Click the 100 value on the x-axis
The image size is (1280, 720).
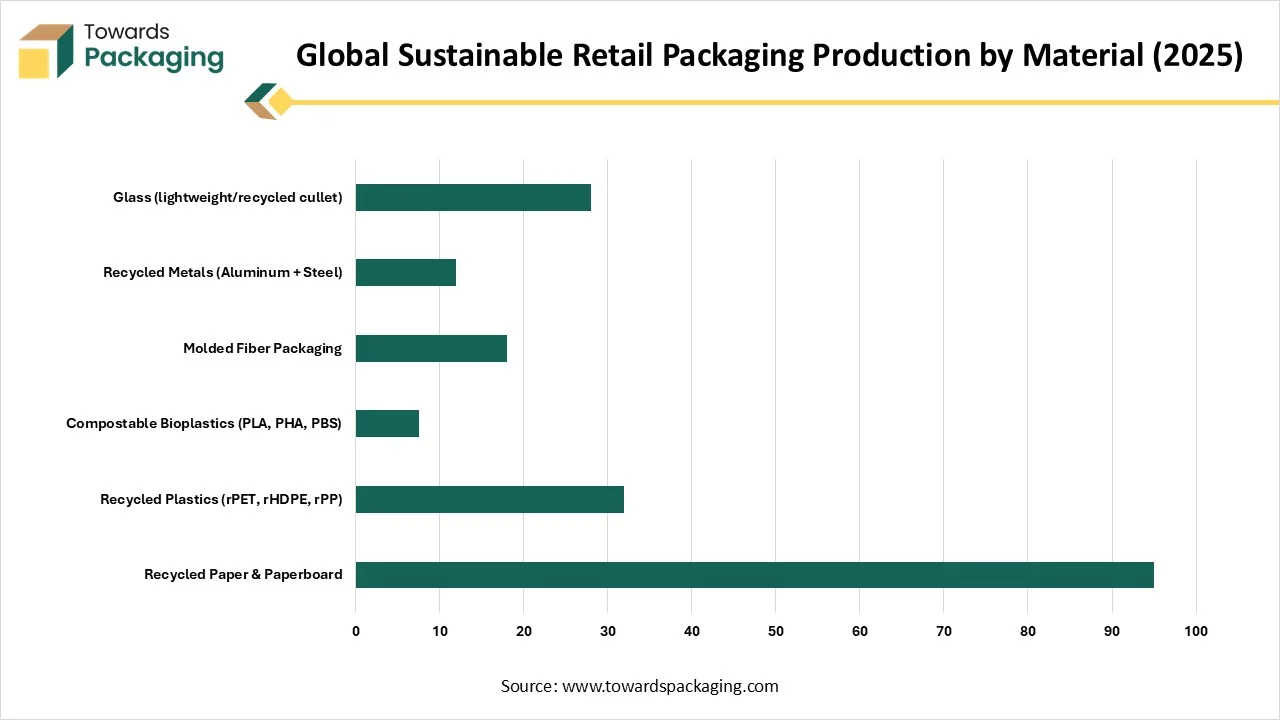(1195, 631)
